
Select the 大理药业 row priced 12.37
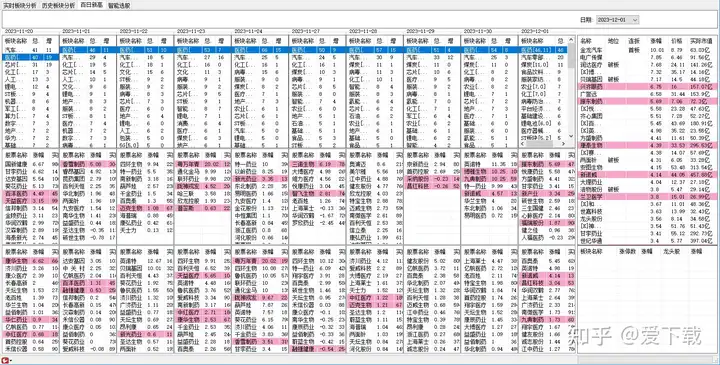coord(646,181)
